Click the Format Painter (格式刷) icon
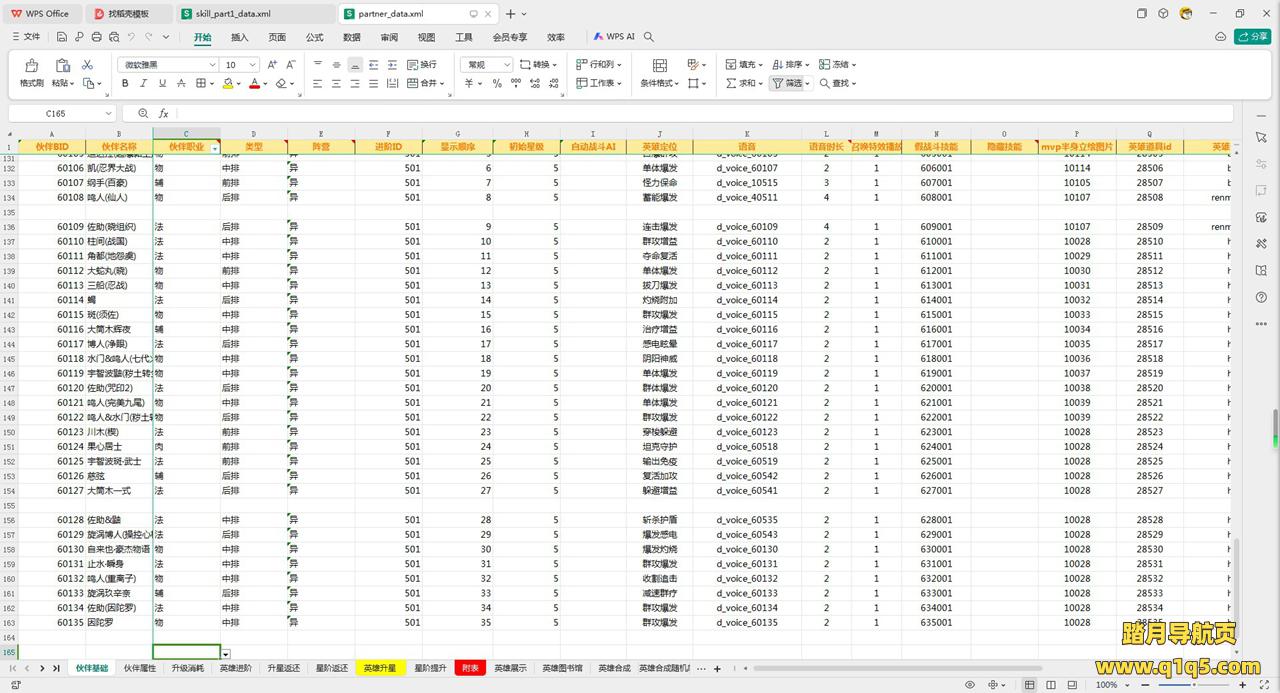The width and height of the screenshot is (1280, 693). click(x=31, y=65)
